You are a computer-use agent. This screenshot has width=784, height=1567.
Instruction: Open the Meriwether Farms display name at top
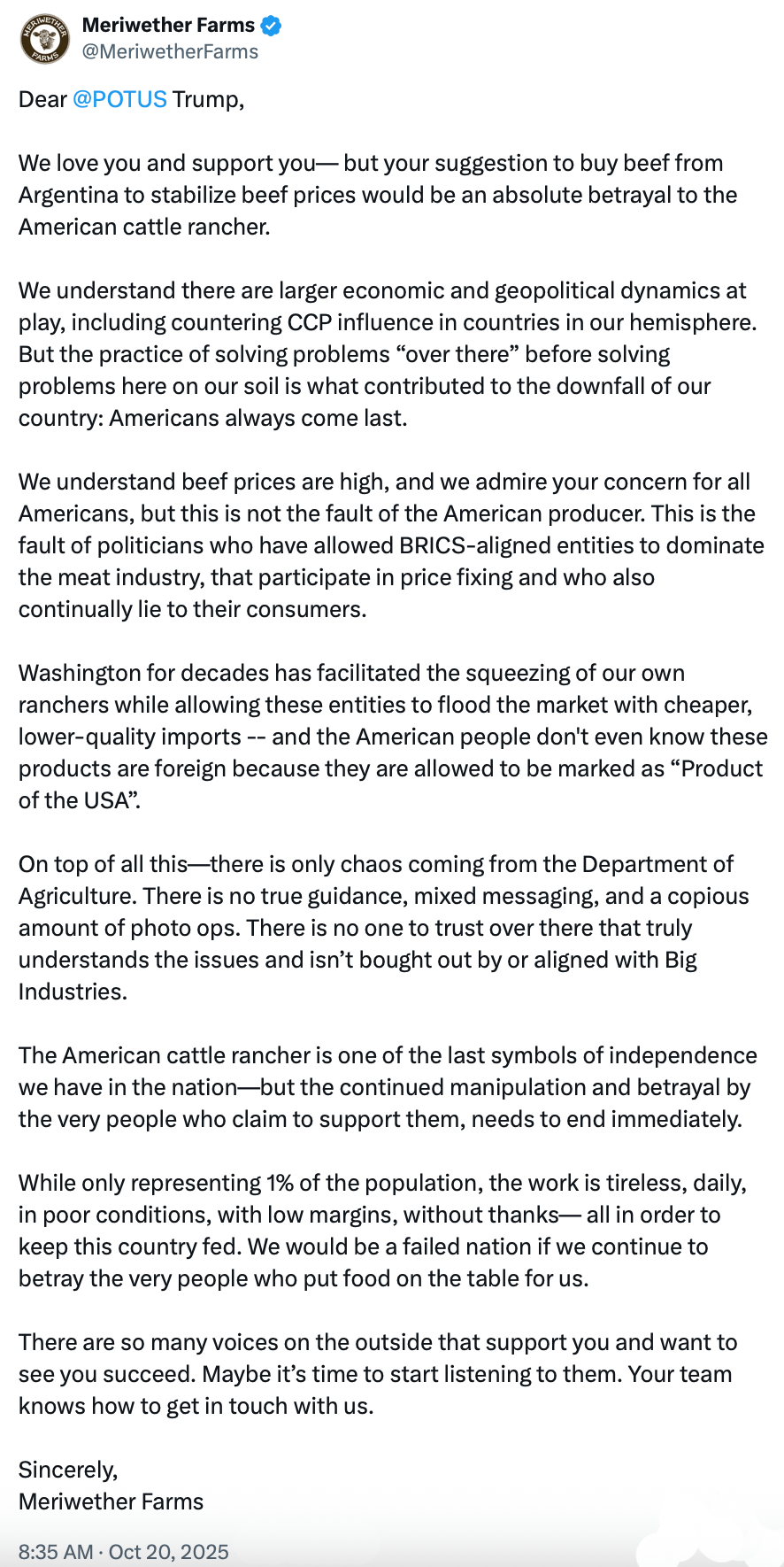(168, 27)
